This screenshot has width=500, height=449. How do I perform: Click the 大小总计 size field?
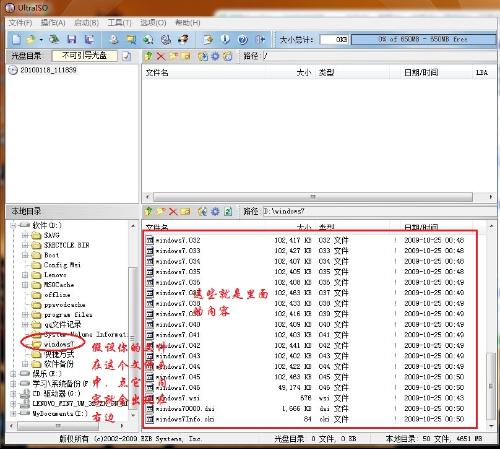(334, 39)
